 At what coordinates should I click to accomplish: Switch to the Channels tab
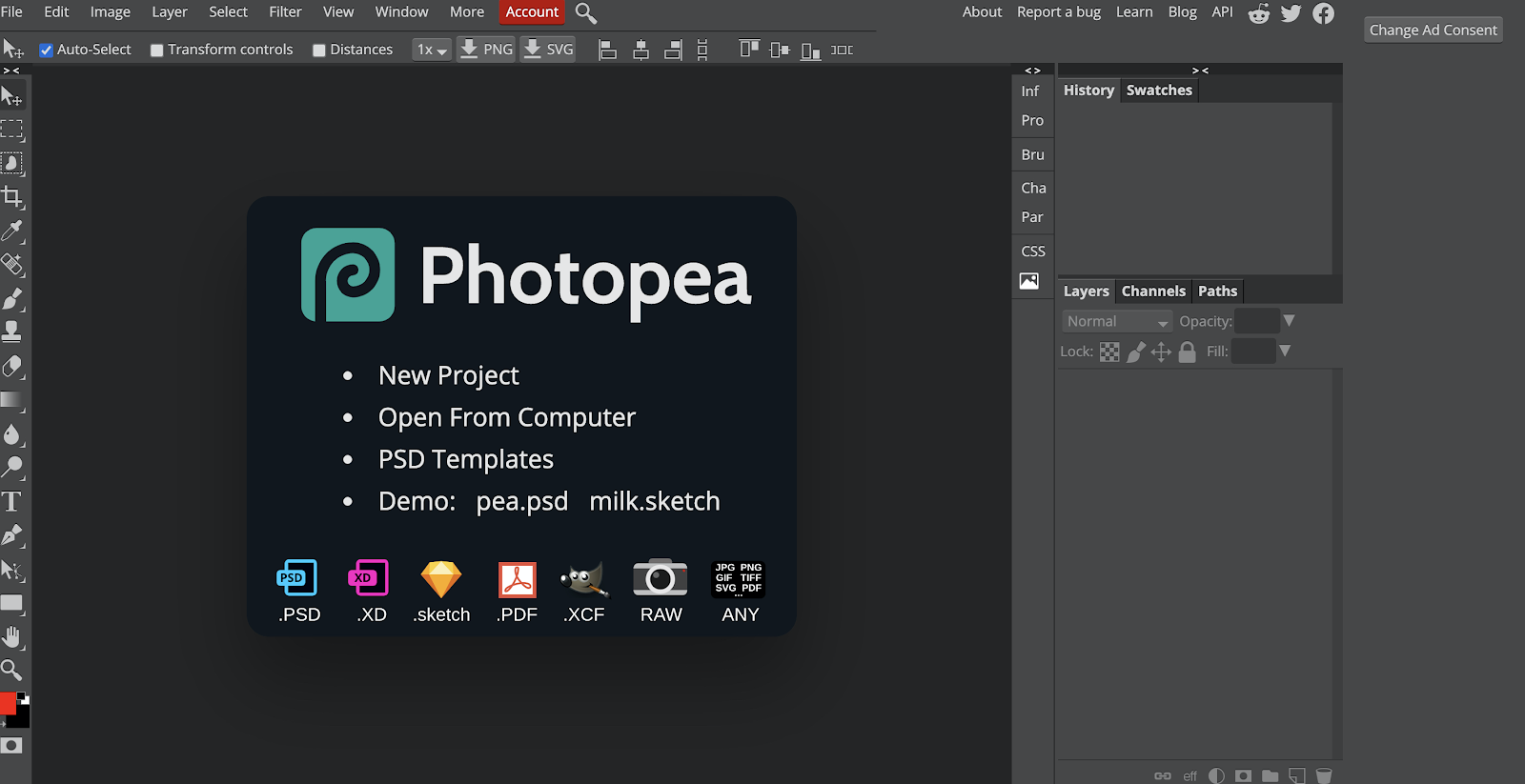pyautogui.click(x=1153, y=291)
